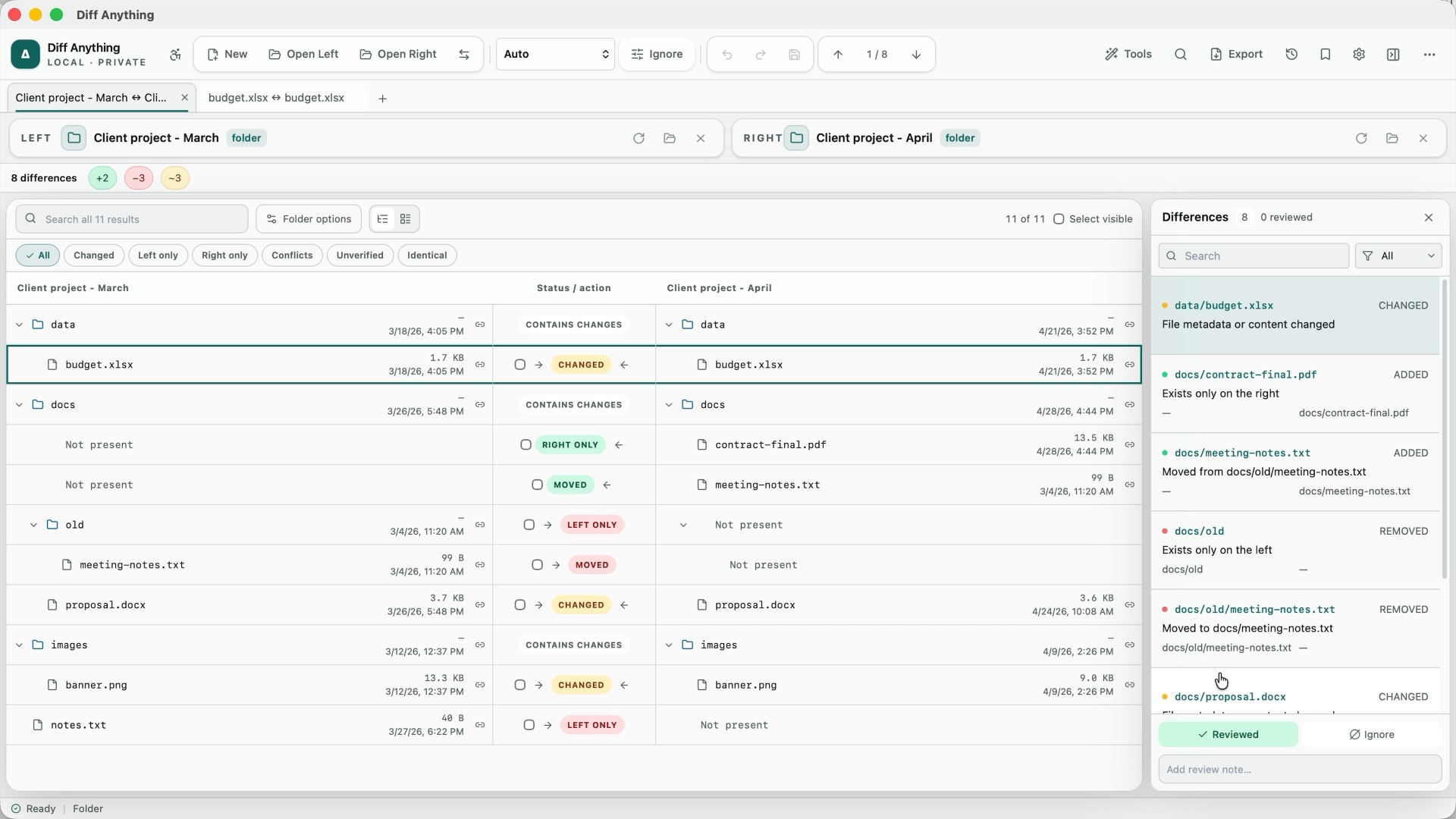Mark difference as Reviewed
The width and height of the screenshot is (1456, 819).
(1228, 735)
